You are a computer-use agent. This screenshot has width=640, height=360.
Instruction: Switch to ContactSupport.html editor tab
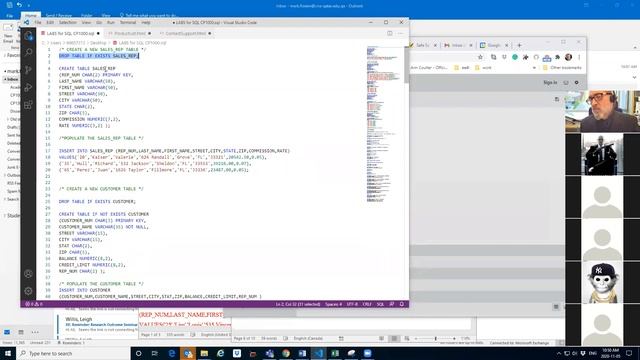click(186, 33)
